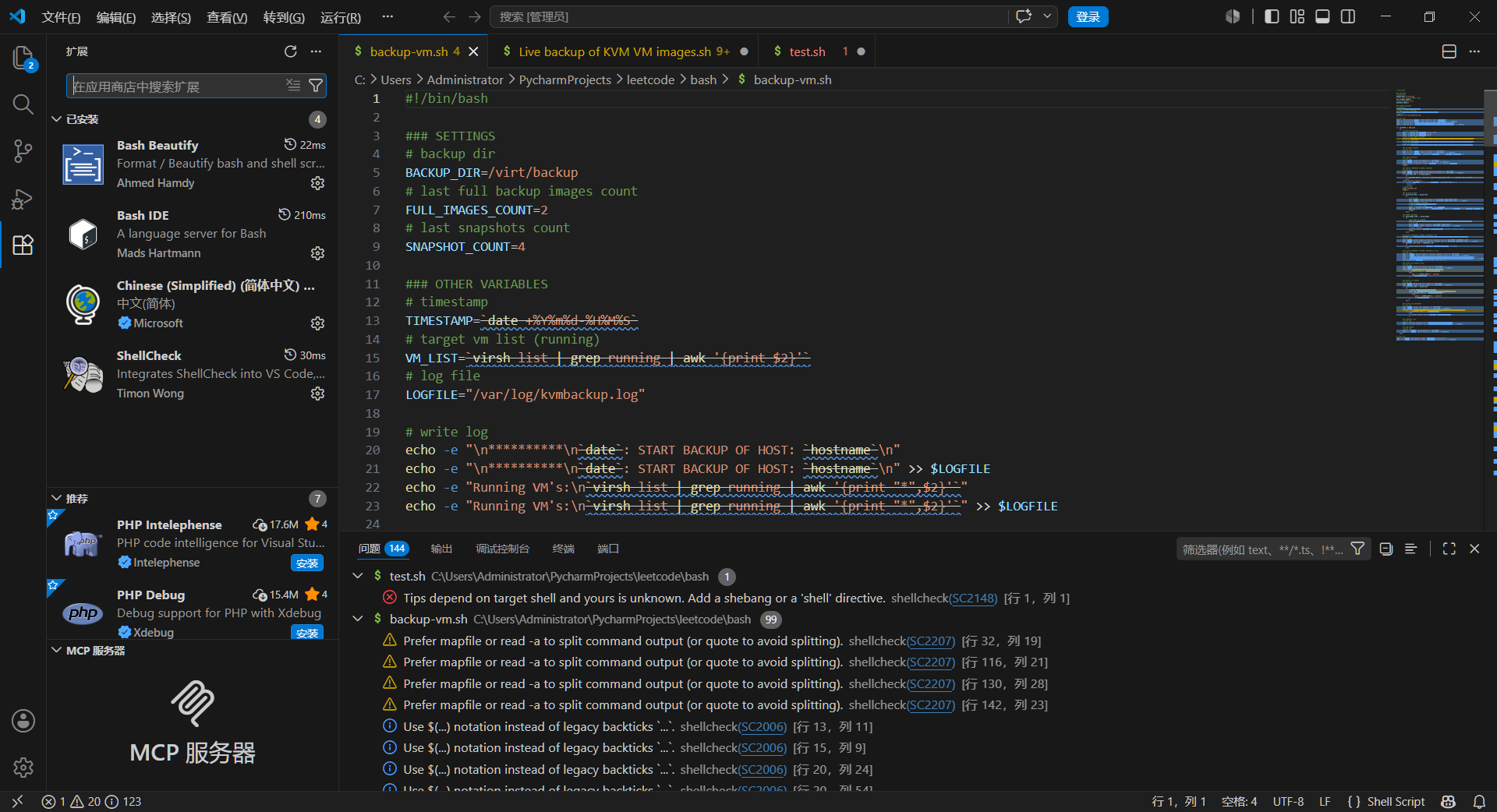Open the SC2148 shellcheck link
The height and width of the screenshot is (812, 1497).
click(973, 598)
